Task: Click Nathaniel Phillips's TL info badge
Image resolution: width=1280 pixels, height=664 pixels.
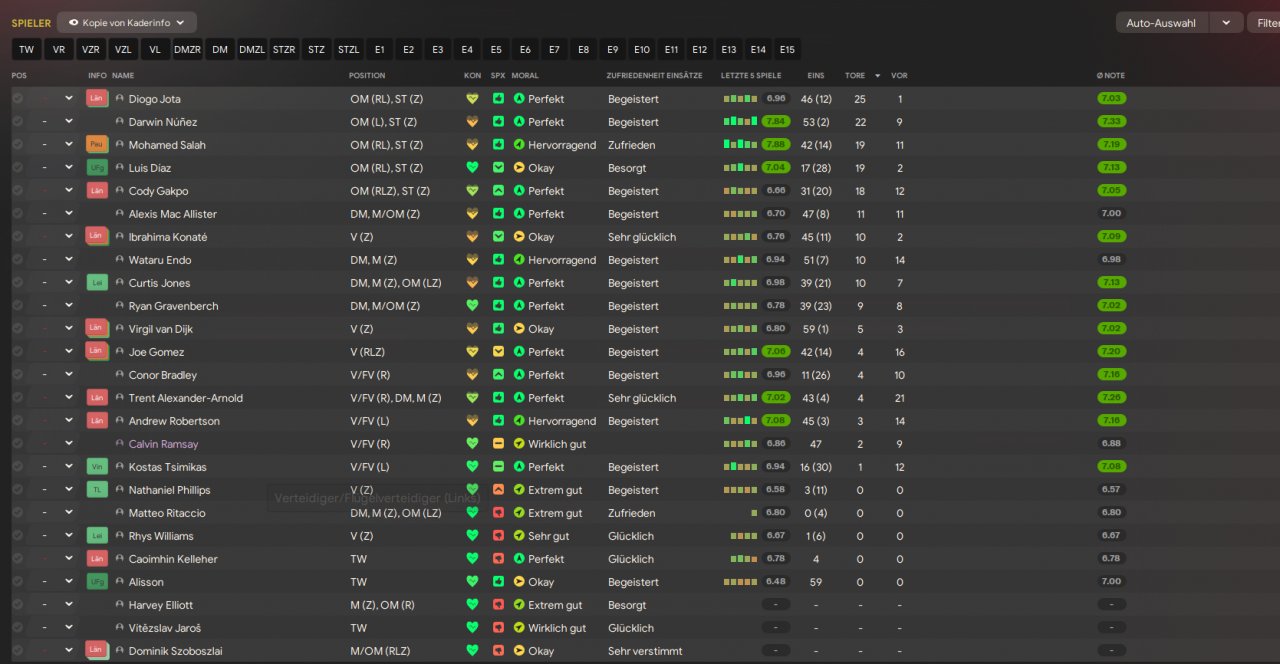Action: point(97,490)
